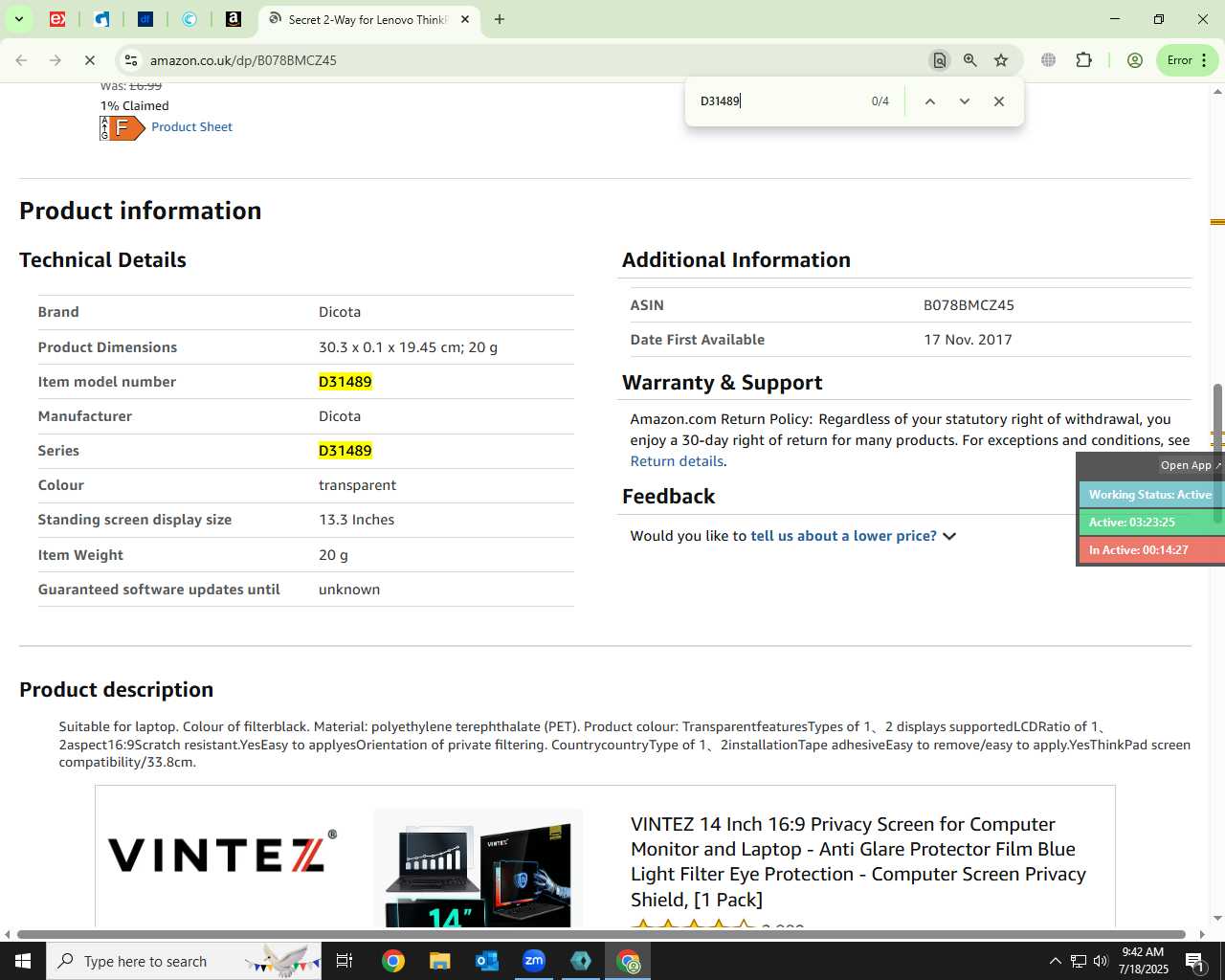The height and width of the screenshot is (980, 1225).
Task: Open the teal hexagon app on taskbar
Action: coord(581,961)
